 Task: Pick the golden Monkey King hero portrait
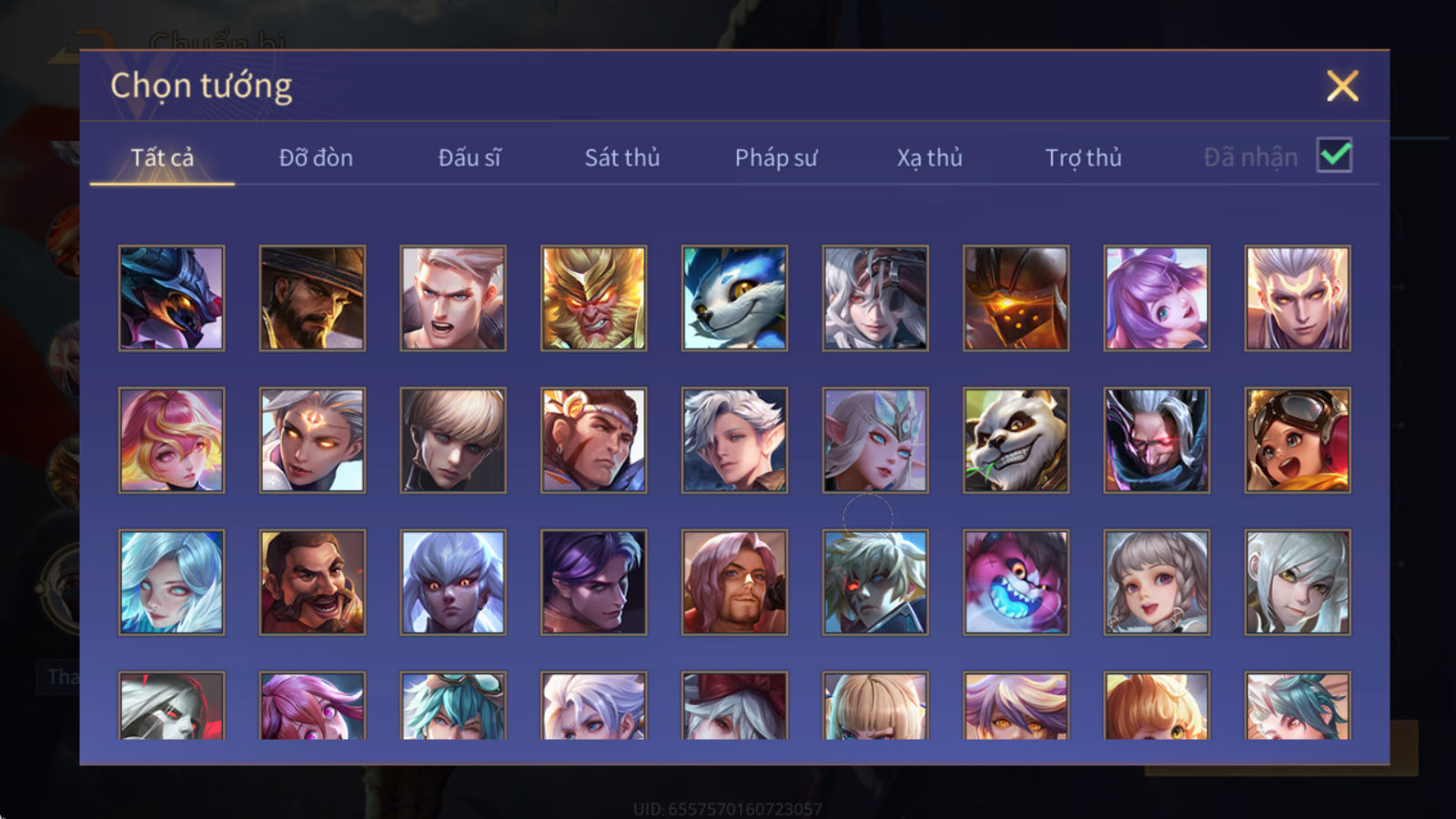coord(593,298)
